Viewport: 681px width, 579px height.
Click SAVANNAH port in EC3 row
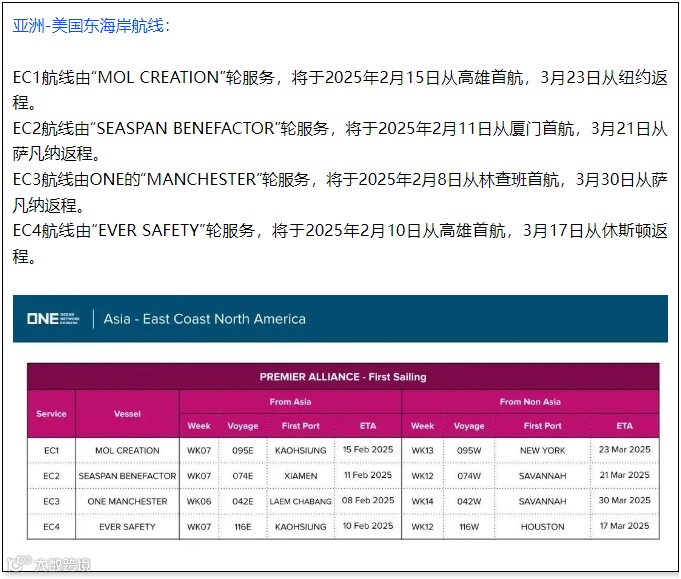click(542, 501)
